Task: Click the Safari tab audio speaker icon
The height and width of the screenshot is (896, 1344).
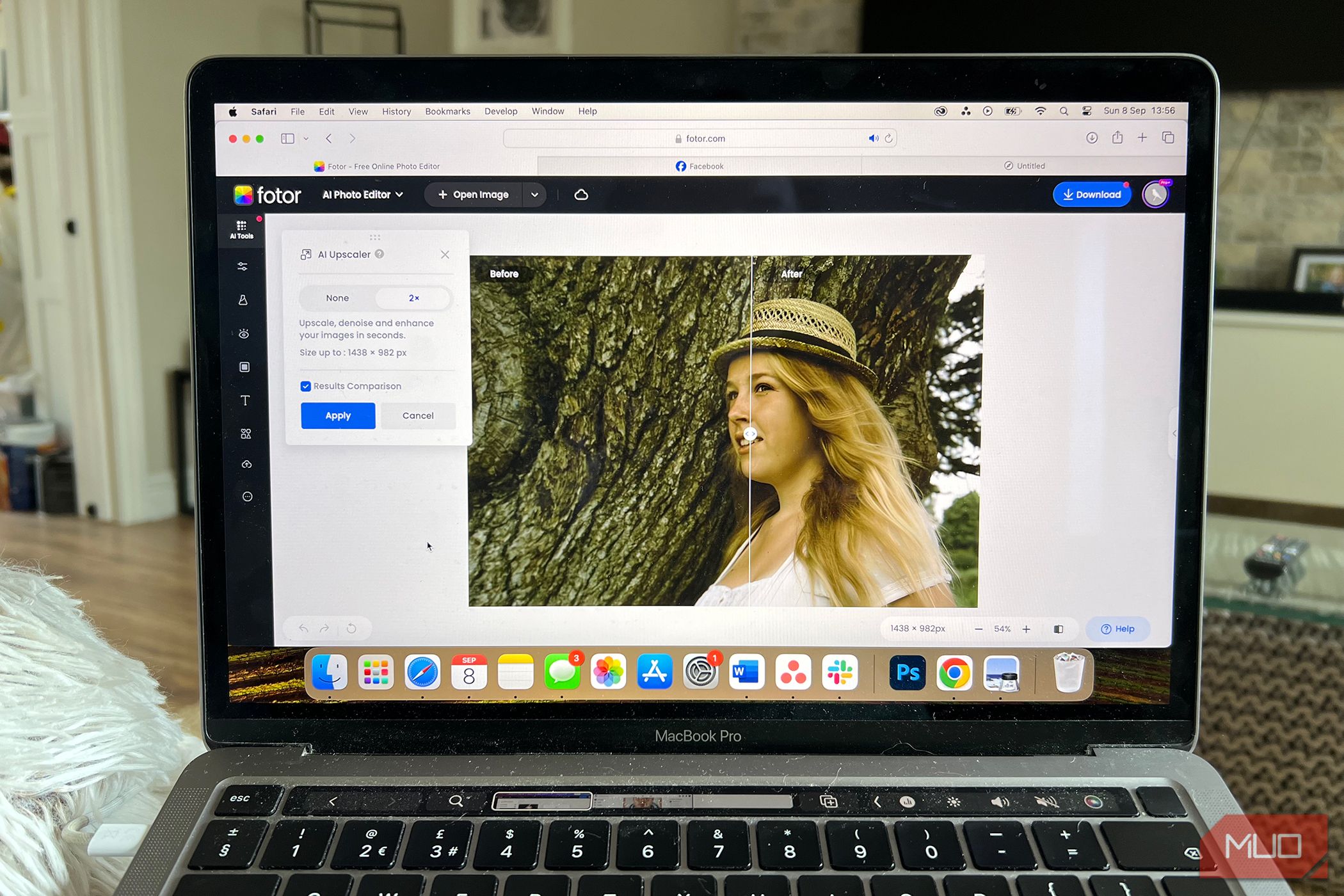Action: point(873,138)
